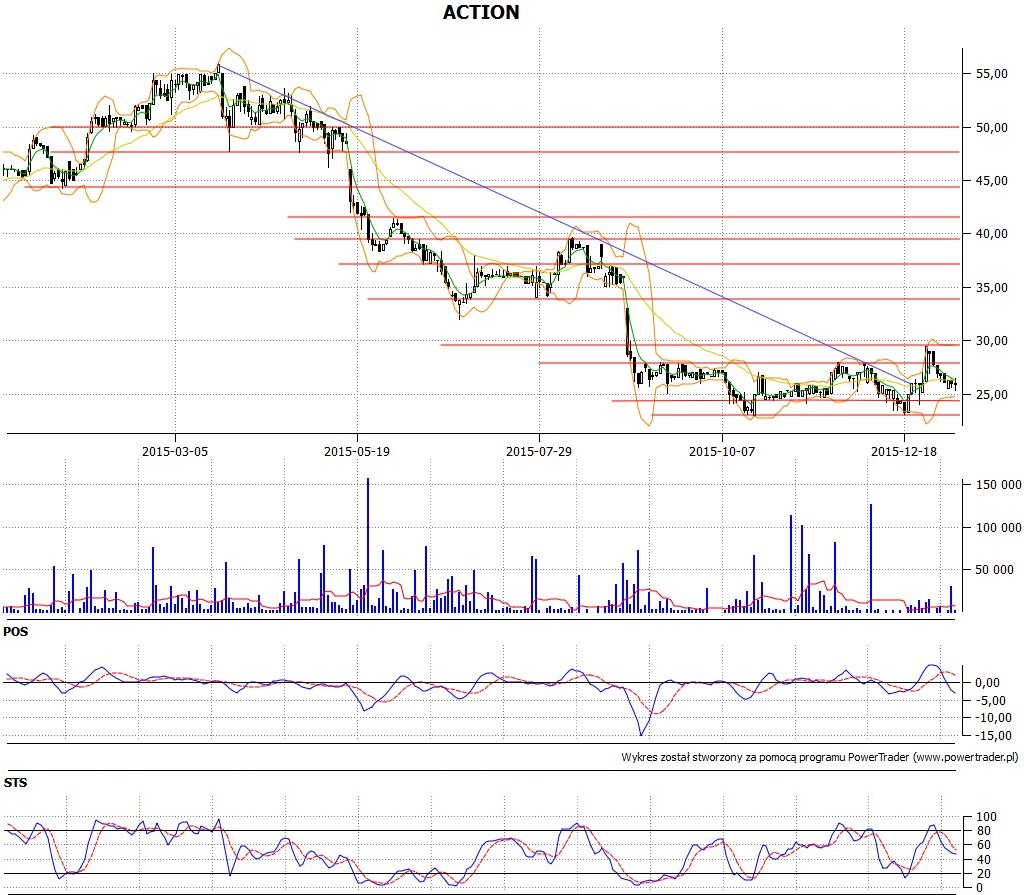1024x895 pixels.
Task: Click the ACTION chart title
Action: click(x=481, y=12)
